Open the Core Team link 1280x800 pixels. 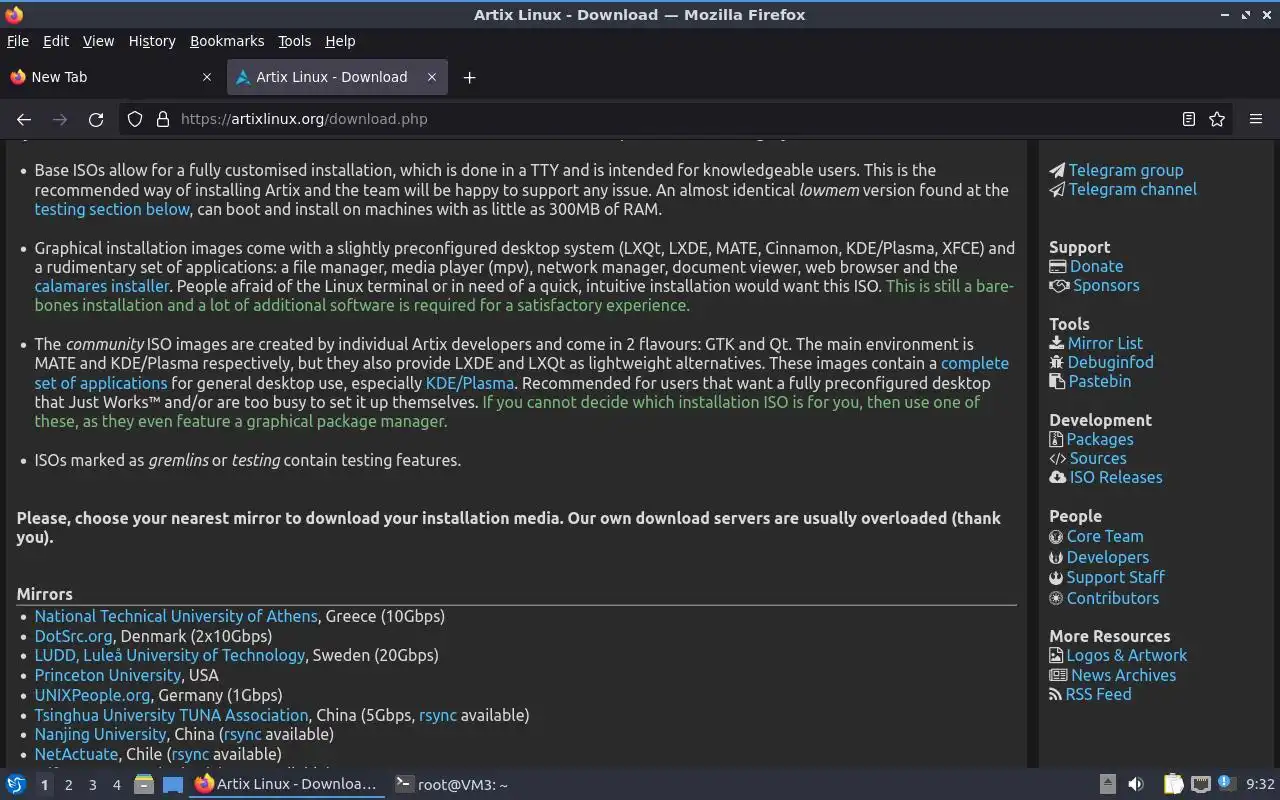coord(1104,536)
